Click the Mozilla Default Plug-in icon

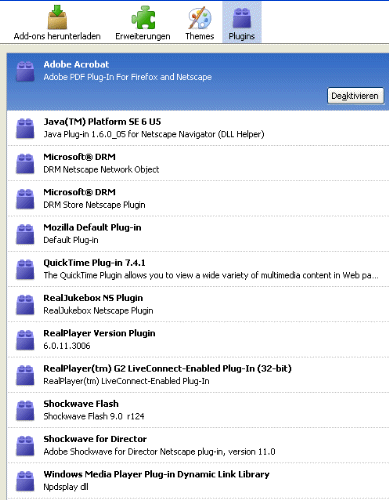[x=25, y=234]
